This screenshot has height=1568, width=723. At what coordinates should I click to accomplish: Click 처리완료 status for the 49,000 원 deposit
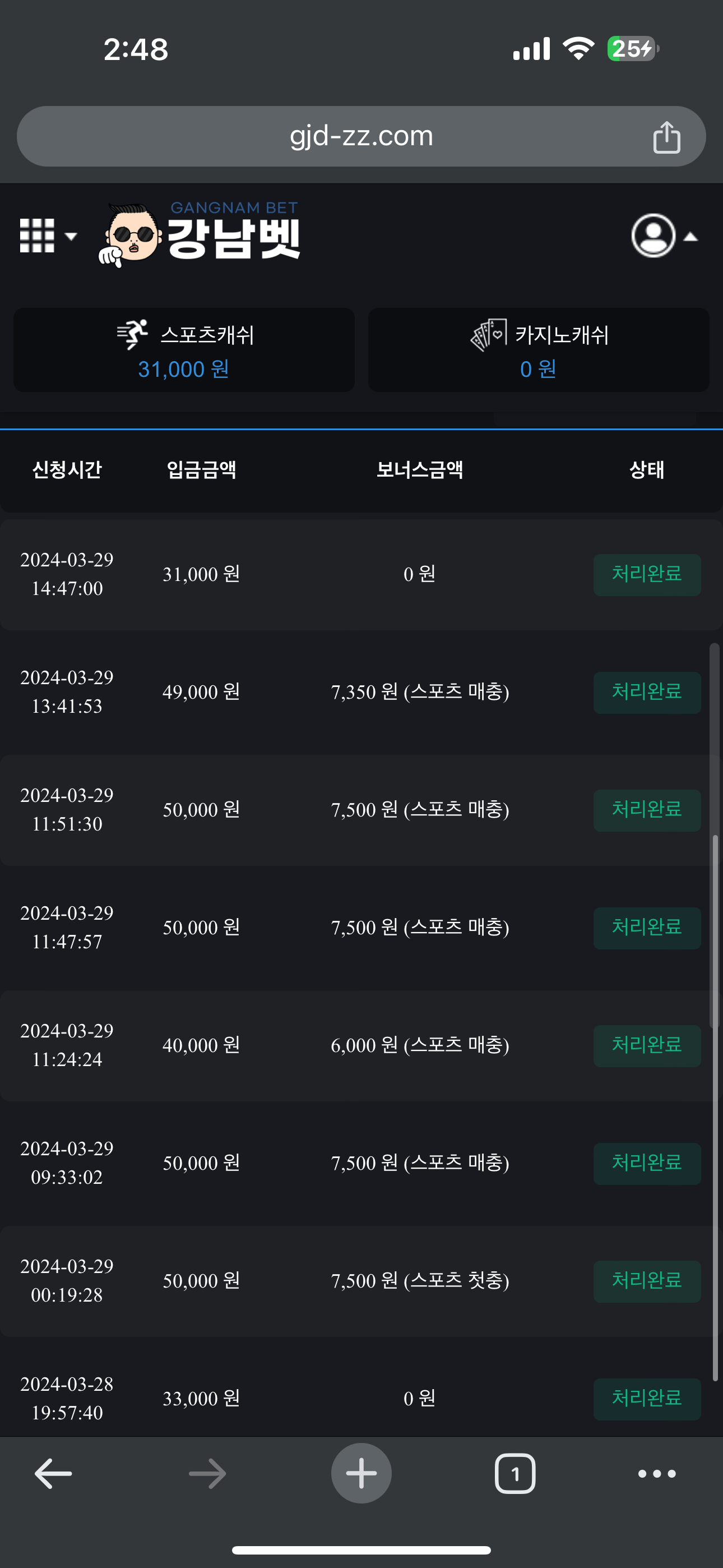coord(646,692)
